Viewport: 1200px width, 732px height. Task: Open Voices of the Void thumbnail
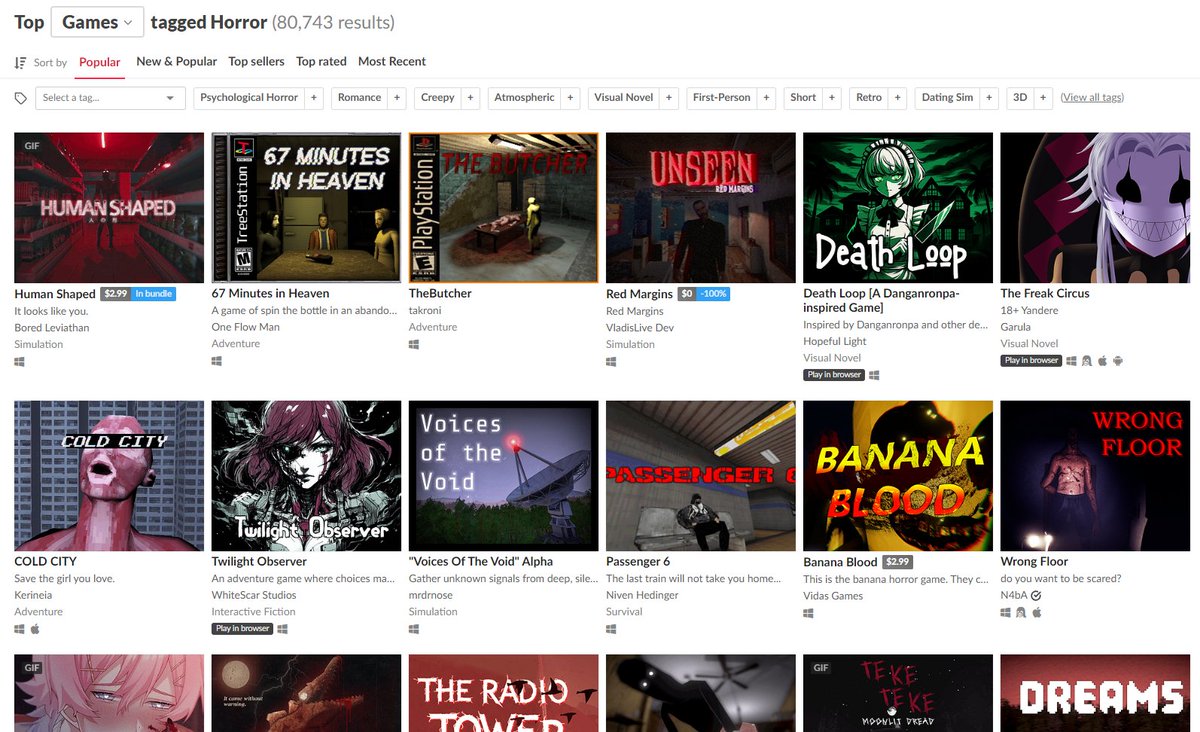pos(504,476)
